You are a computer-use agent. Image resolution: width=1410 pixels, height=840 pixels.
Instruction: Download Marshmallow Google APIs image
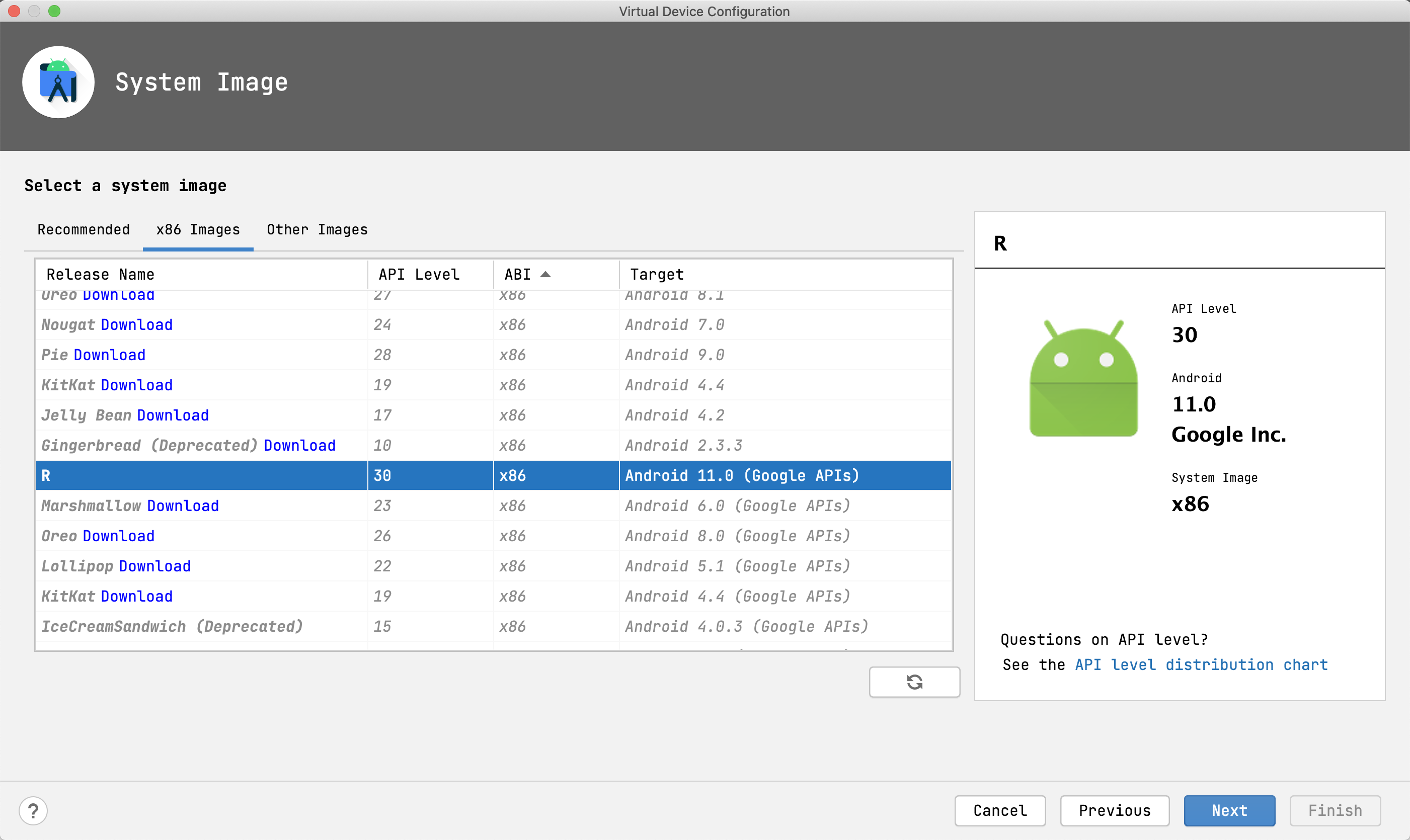click(x=182, y=506)
